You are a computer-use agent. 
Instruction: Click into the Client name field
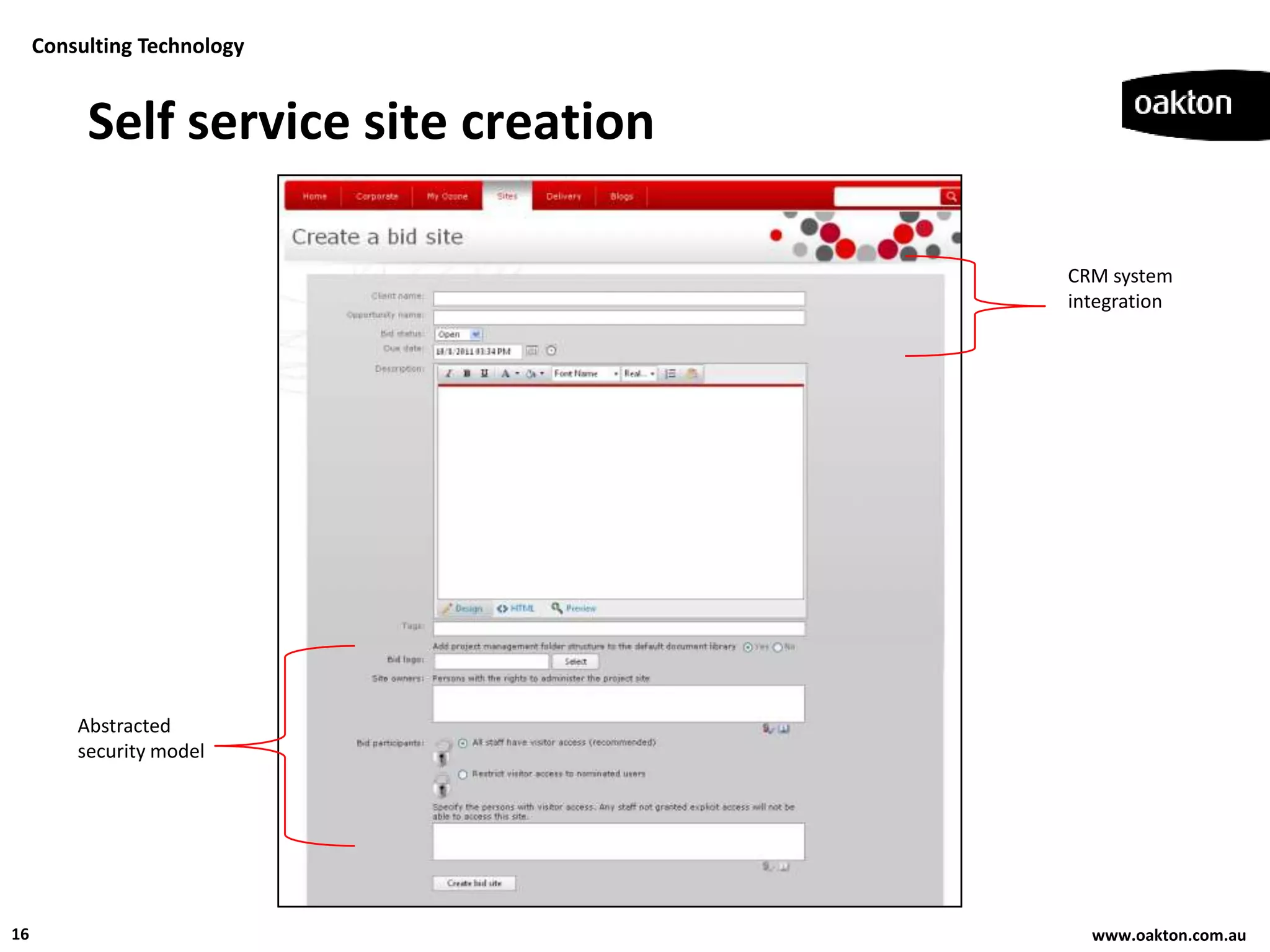(x=619, y=299)
